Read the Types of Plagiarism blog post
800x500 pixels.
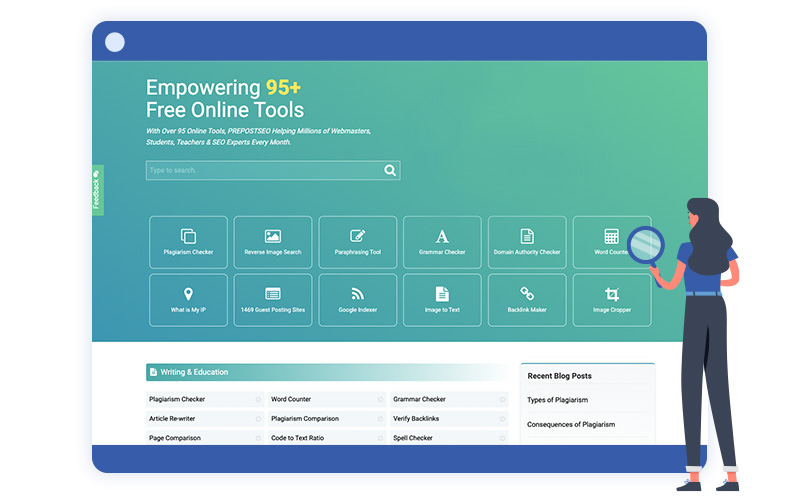tap(557, 400)
